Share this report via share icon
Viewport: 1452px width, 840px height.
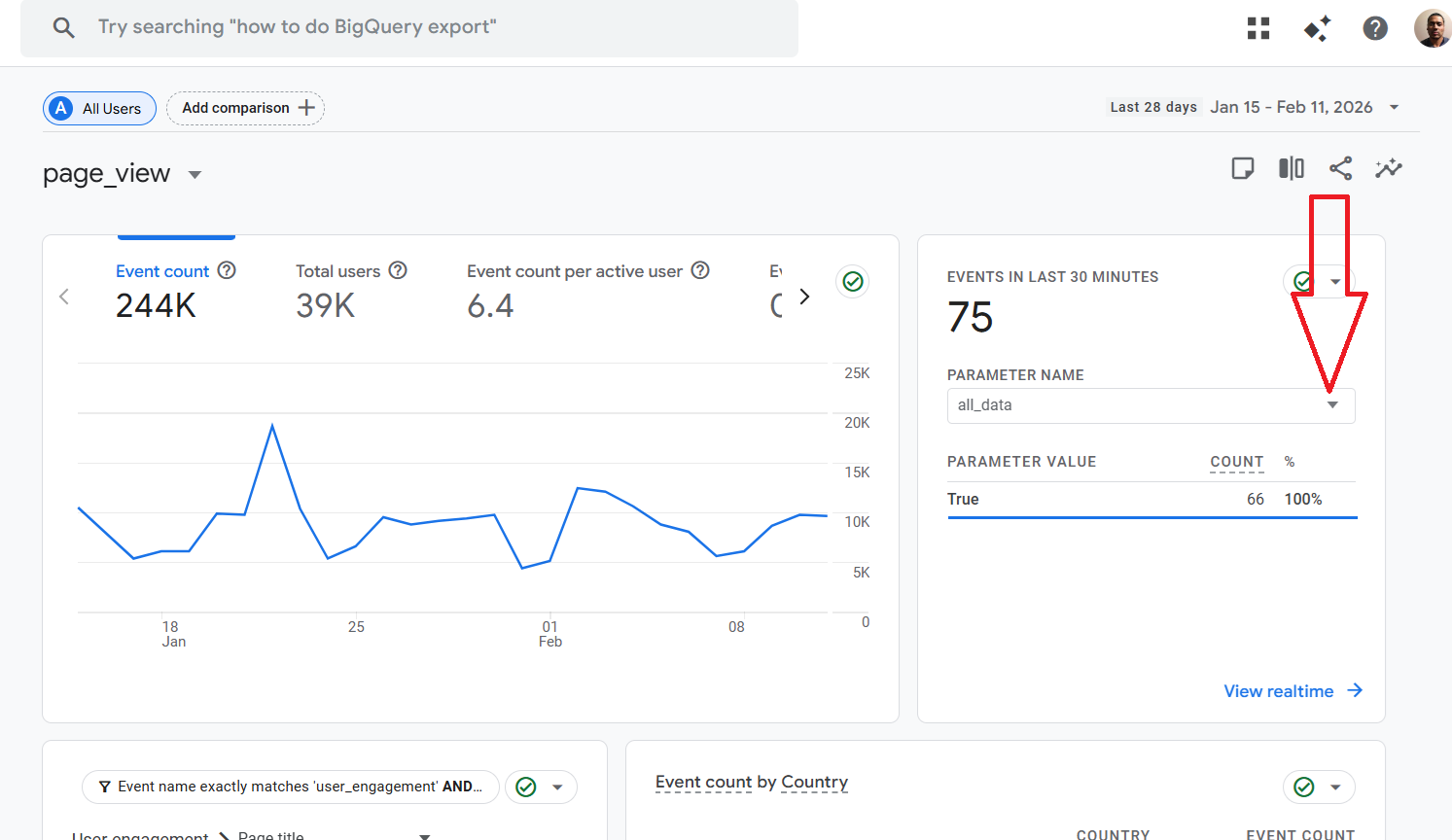pyautogui.click(x=1340, y=168)
